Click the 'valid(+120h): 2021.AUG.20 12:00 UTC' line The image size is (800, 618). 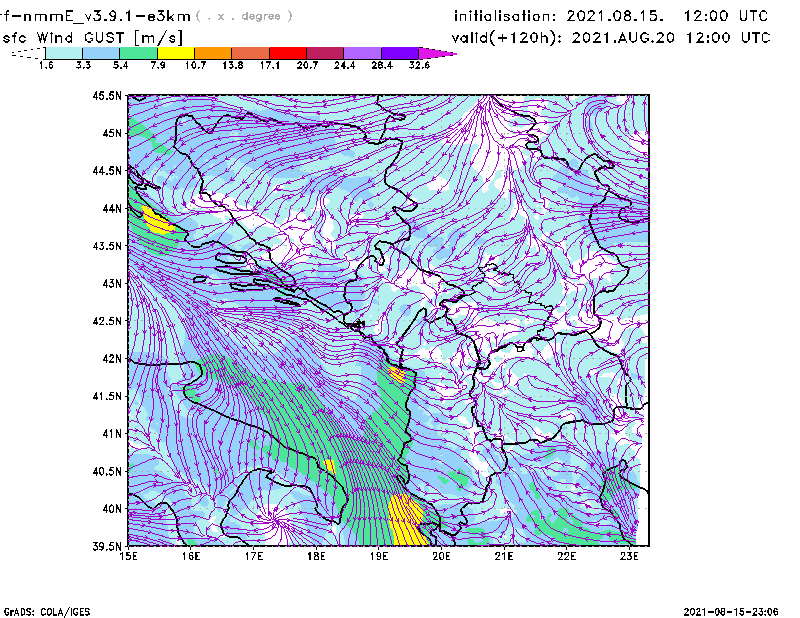click(611, 38)
